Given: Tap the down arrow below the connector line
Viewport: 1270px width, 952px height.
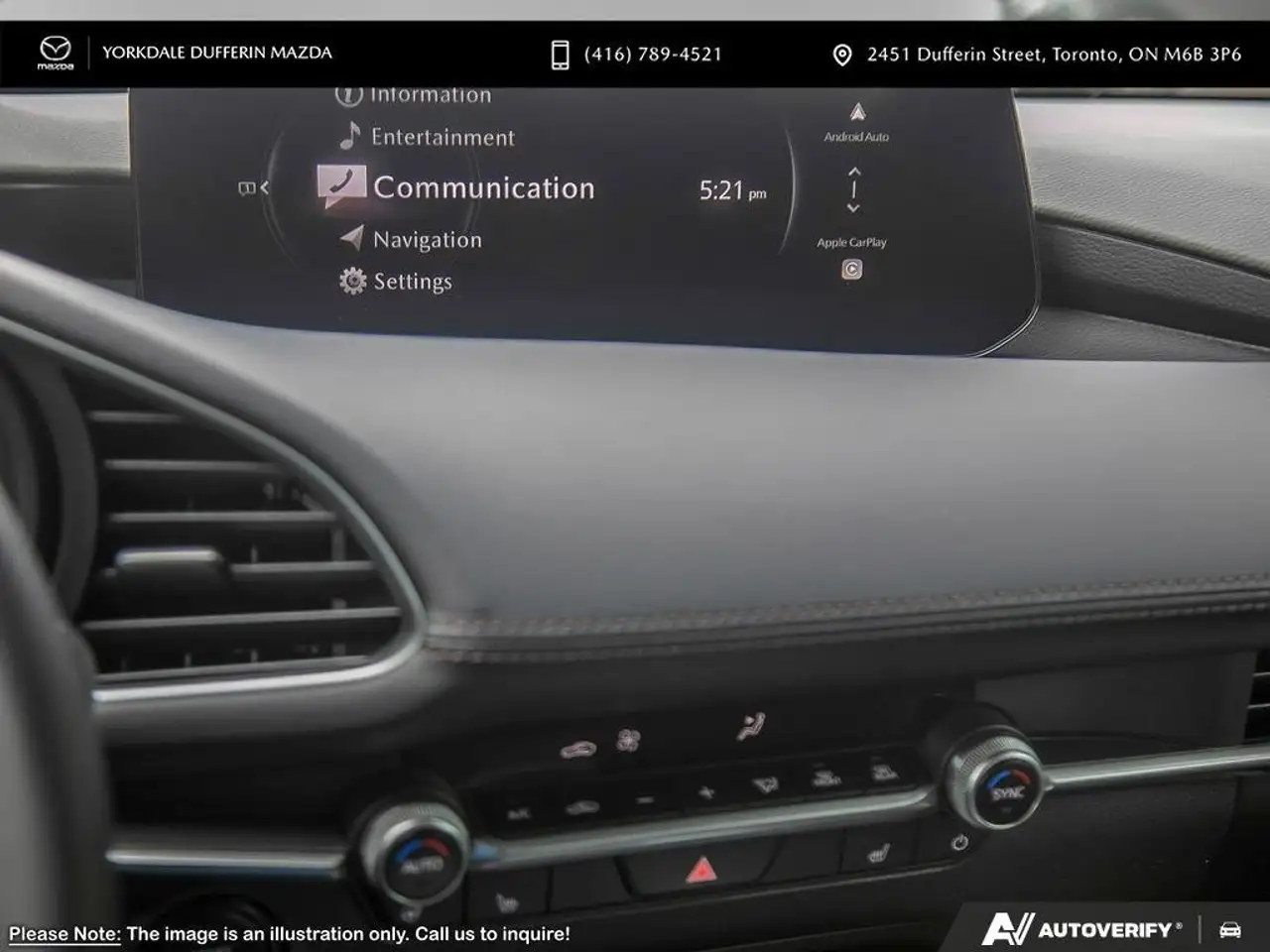Looking at the screenshot, I should 853,208.
